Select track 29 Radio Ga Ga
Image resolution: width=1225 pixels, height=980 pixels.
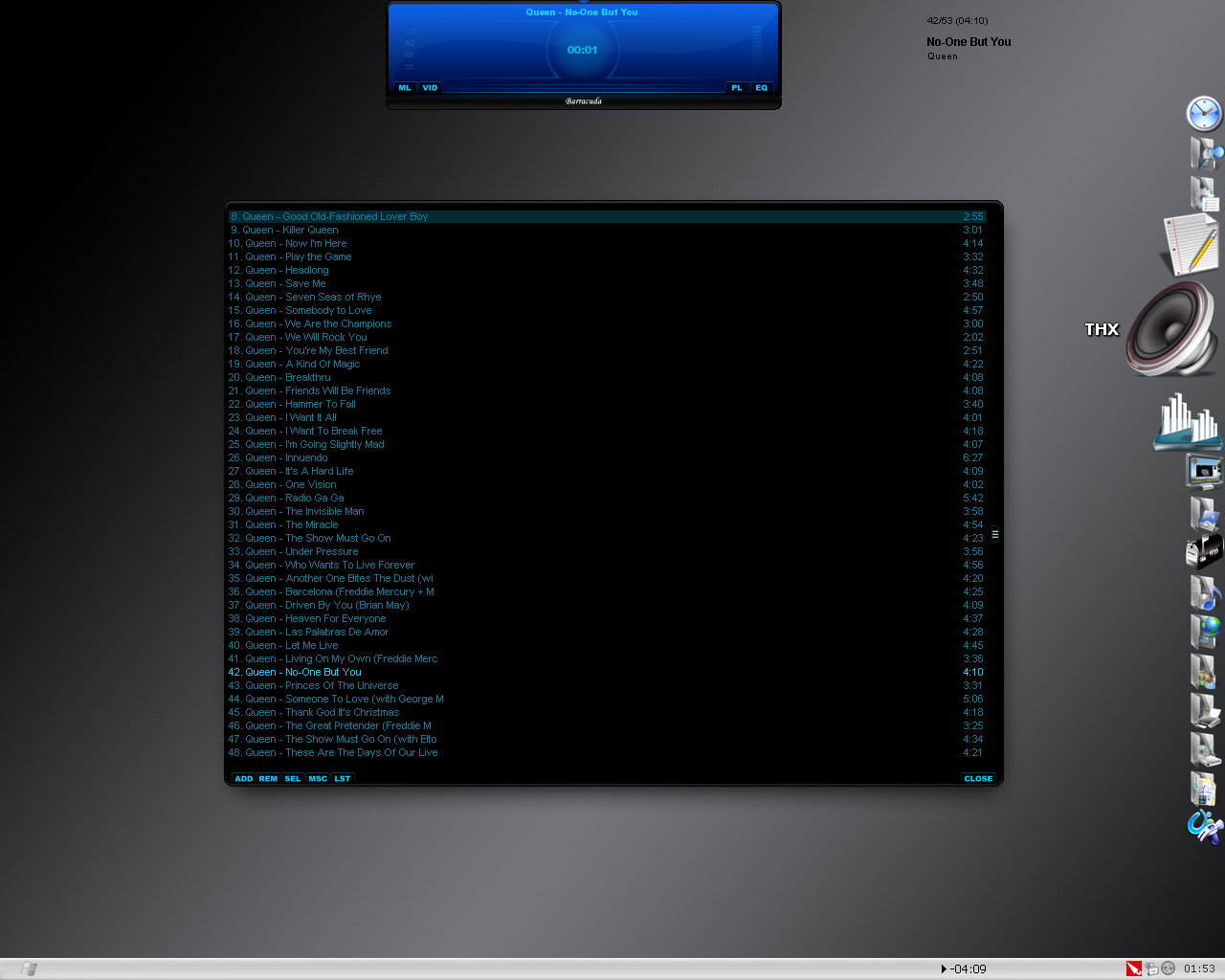(x=607, y=498)
